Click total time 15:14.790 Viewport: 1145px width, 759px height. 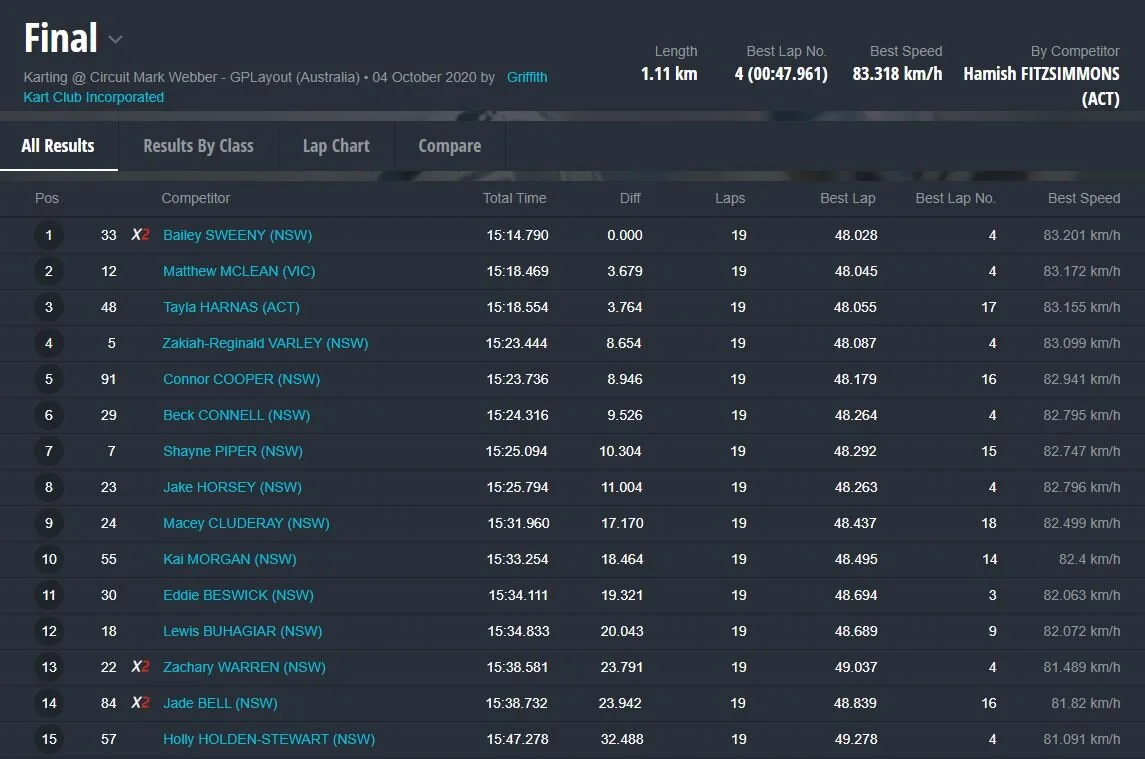[x=518, y=235]
